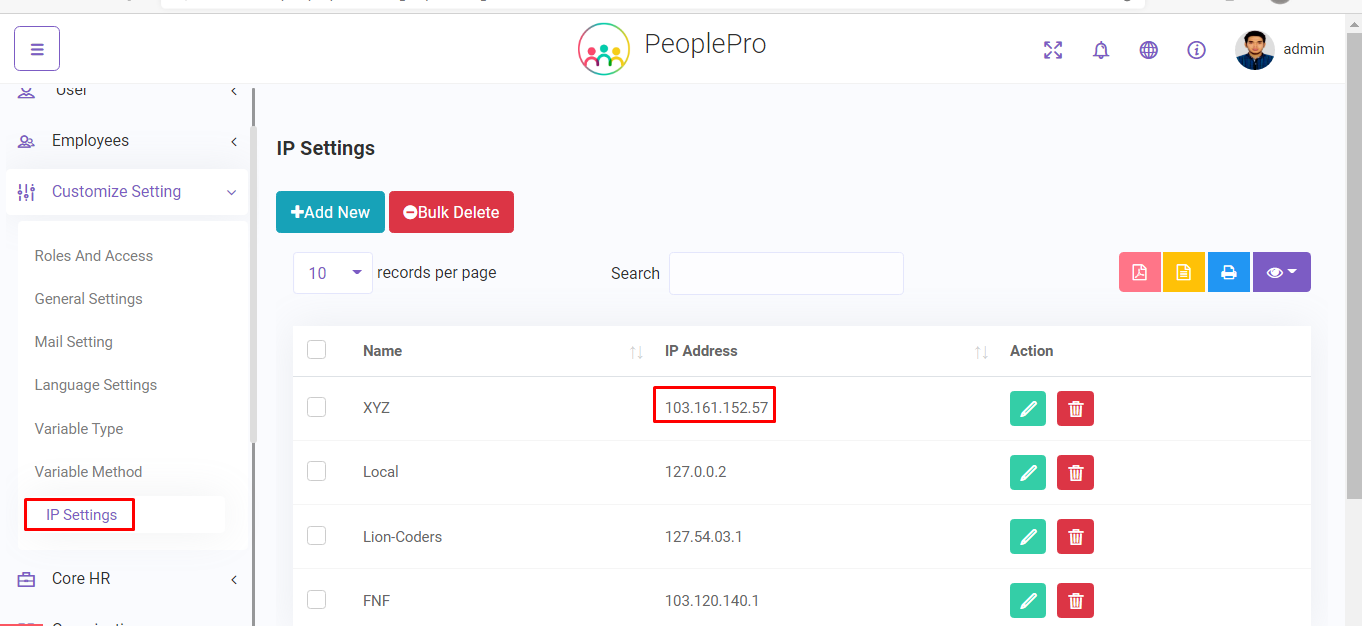Select the XYZ row checkbox
The image size is (1362, 626).
317,407
